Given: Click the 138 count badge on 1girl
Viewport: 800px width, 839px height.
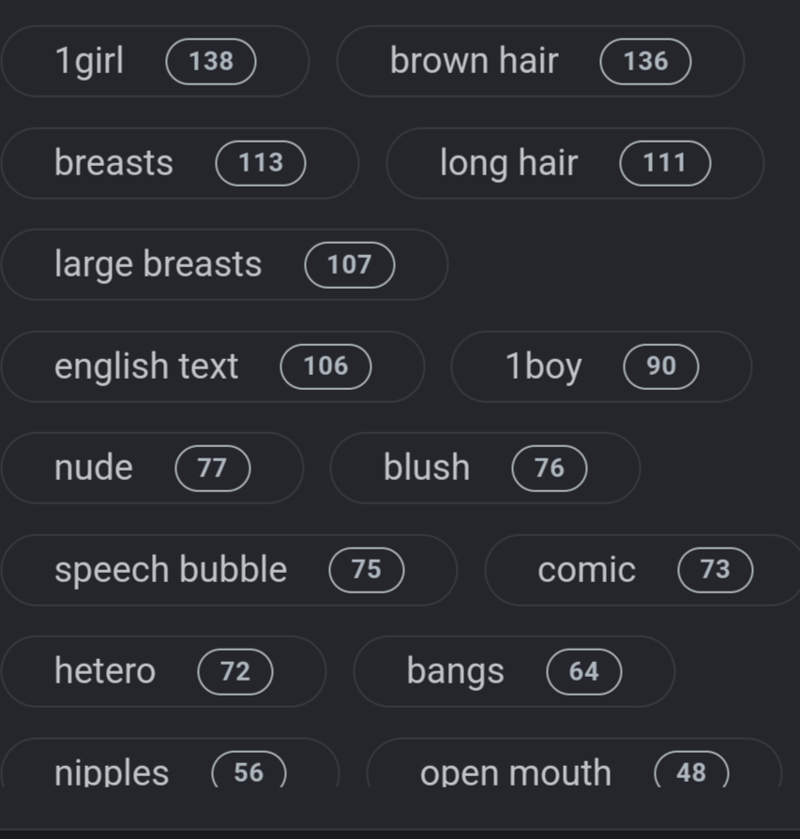Looking at the screenshot, I should [x=211, y=62].
